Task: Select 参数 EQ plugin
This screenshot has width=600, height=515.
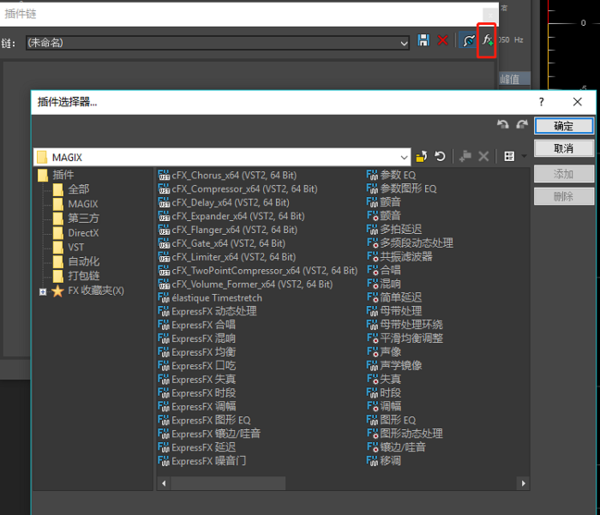Action: click(x=391, y=176)
